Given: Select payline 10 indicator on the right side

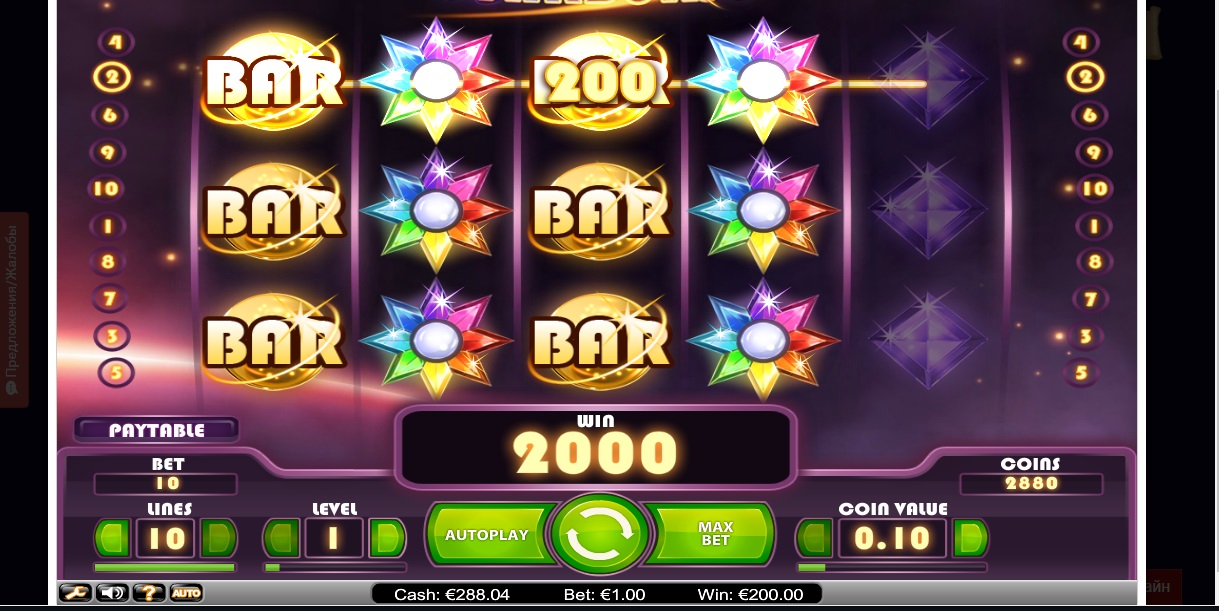Looking at the screenshot, I should pos(1095,188).
